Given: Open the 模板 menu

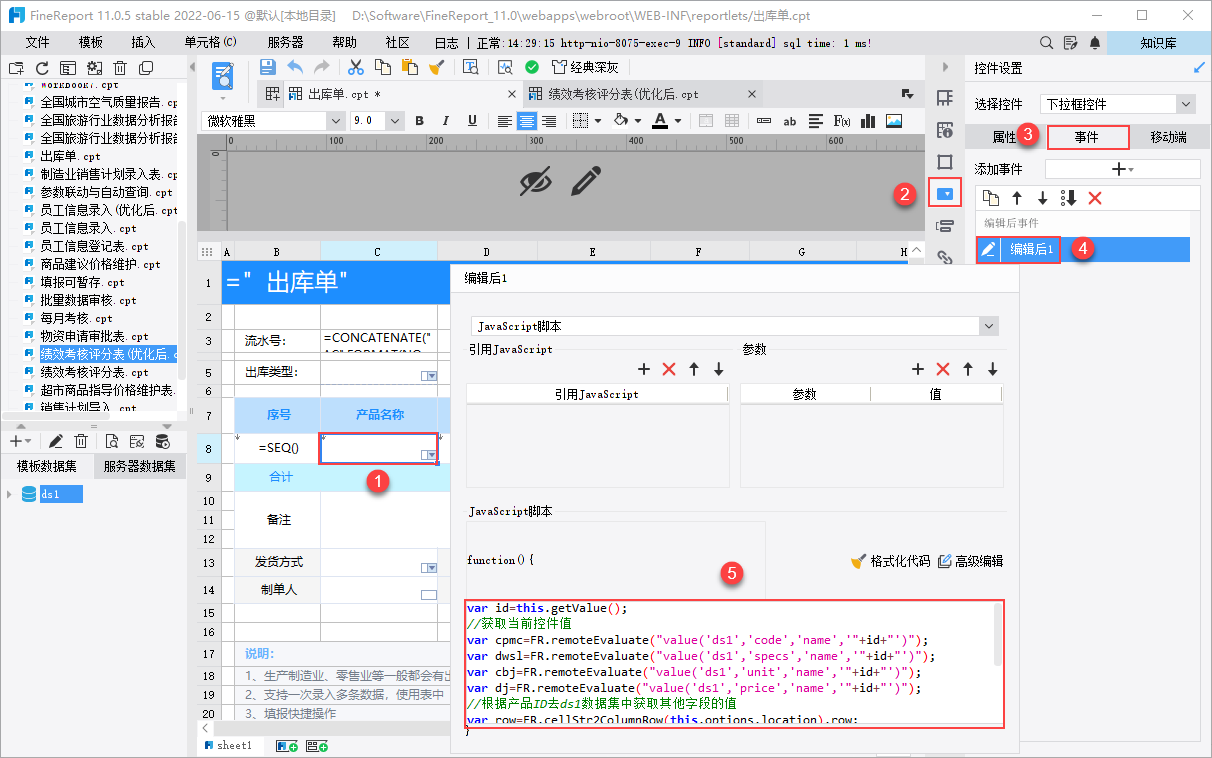Looking at the screenshot, I should click(x=91, y=43).
